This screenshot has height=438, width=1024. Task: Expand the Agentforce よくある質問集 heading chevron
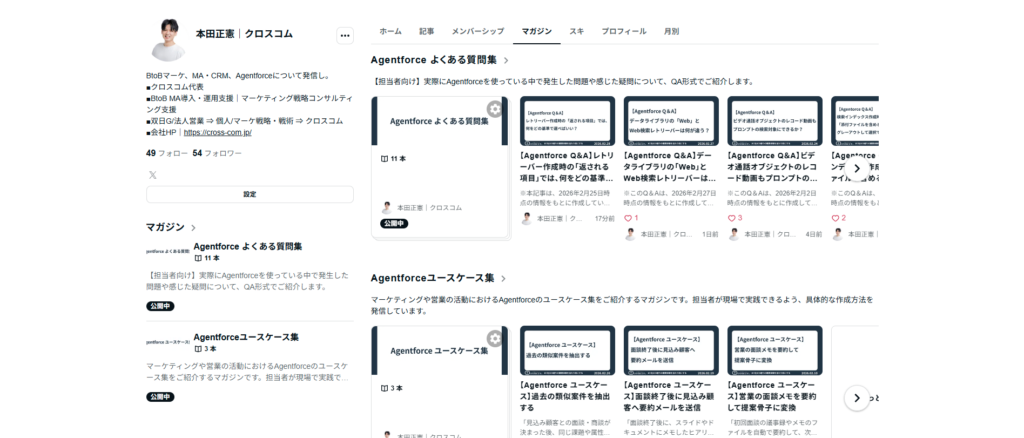506,61
